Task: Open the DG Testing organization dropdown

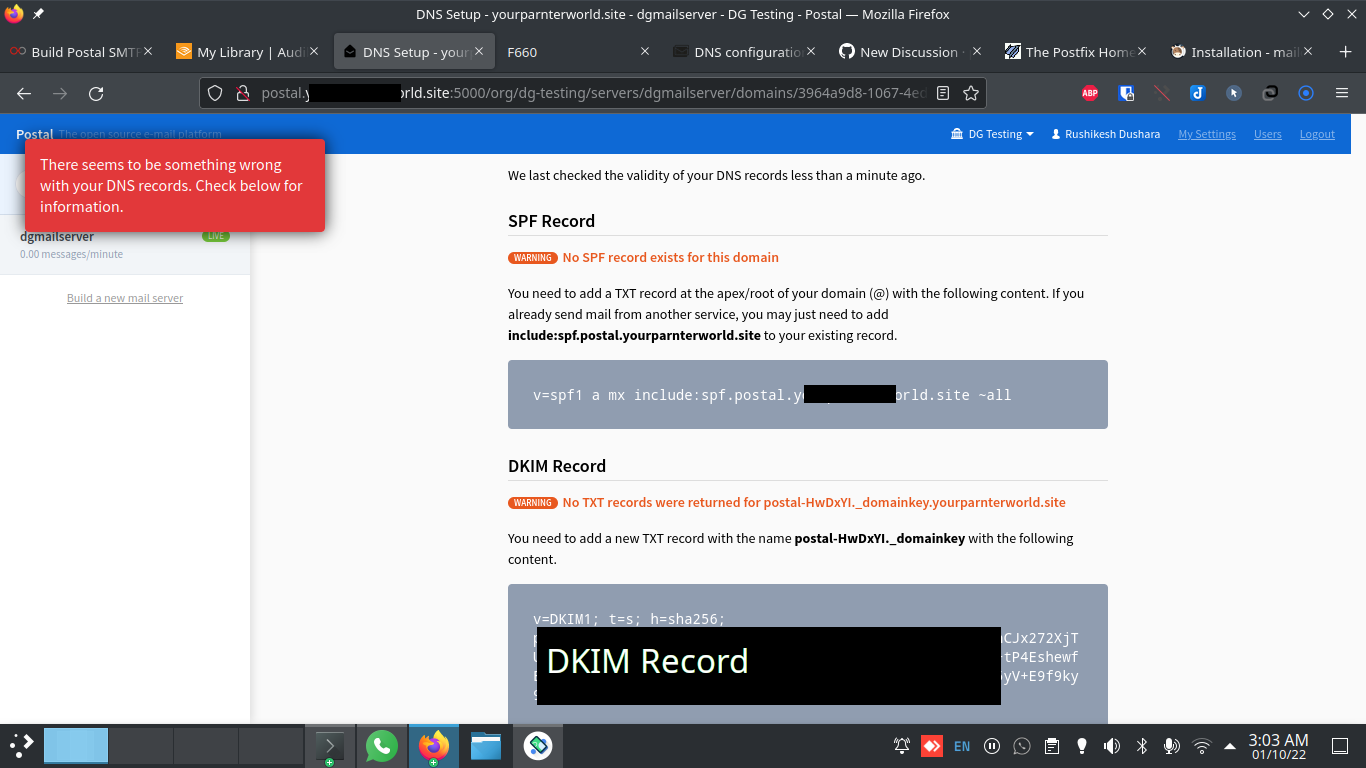Action: coord(991,134)
